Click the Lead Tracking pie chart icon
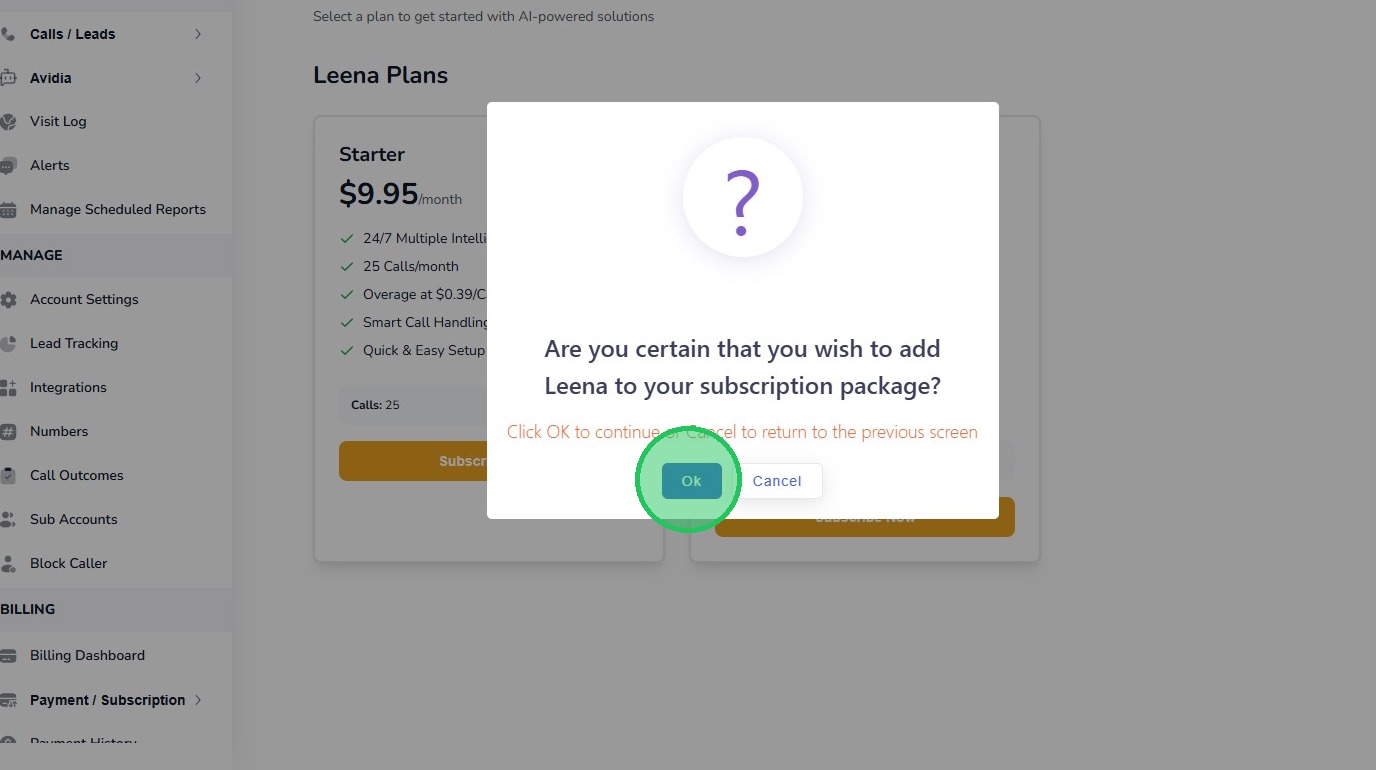Viewport: 1376px width, 770px height. point(8,344)
